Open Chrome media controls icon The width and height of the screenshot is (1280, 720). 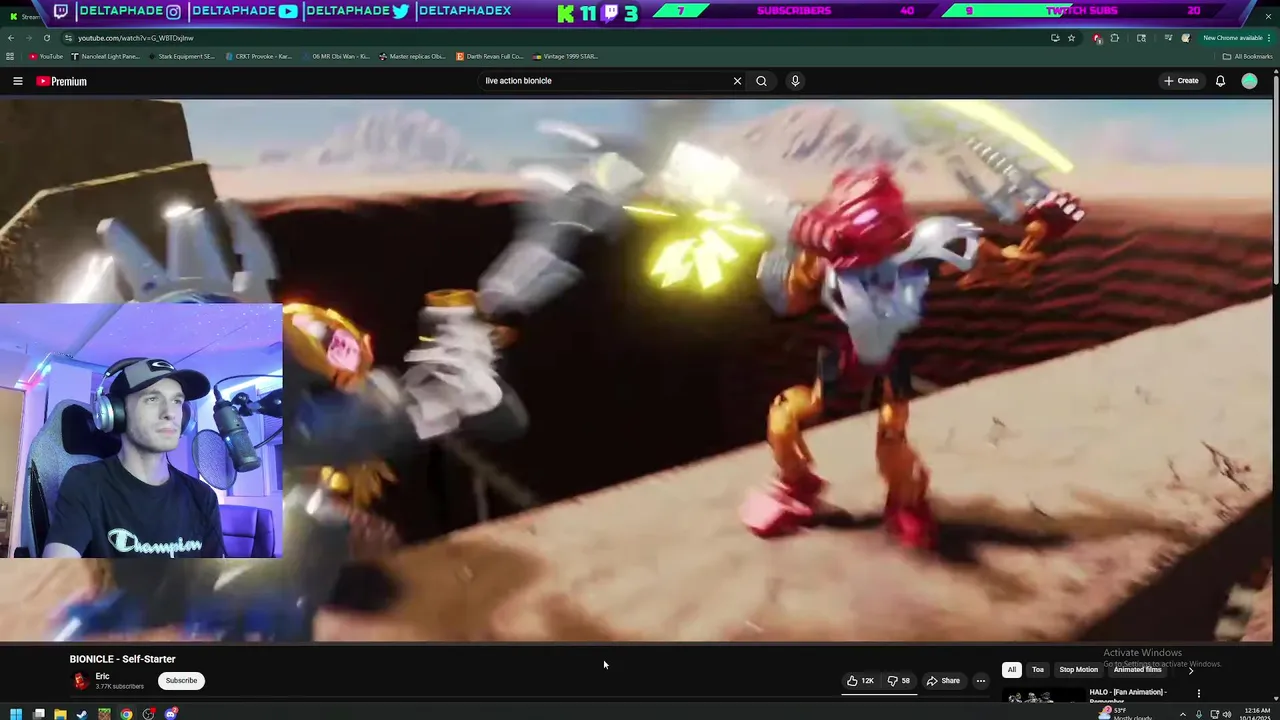(1168, 38)
